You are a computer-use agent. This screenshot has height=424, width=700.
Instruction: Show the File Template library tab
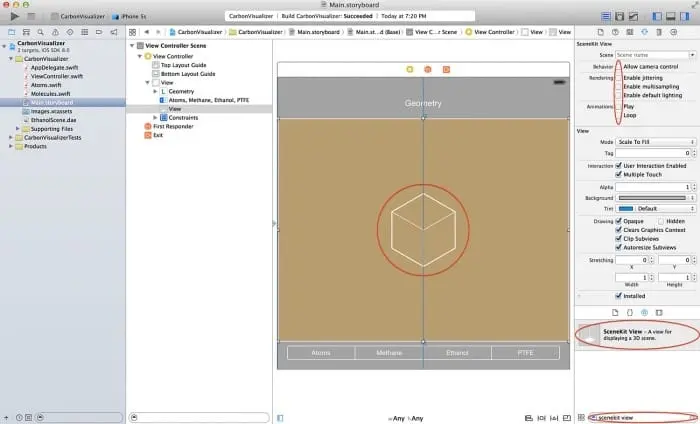pyautogui.click(x=615, y=312)
